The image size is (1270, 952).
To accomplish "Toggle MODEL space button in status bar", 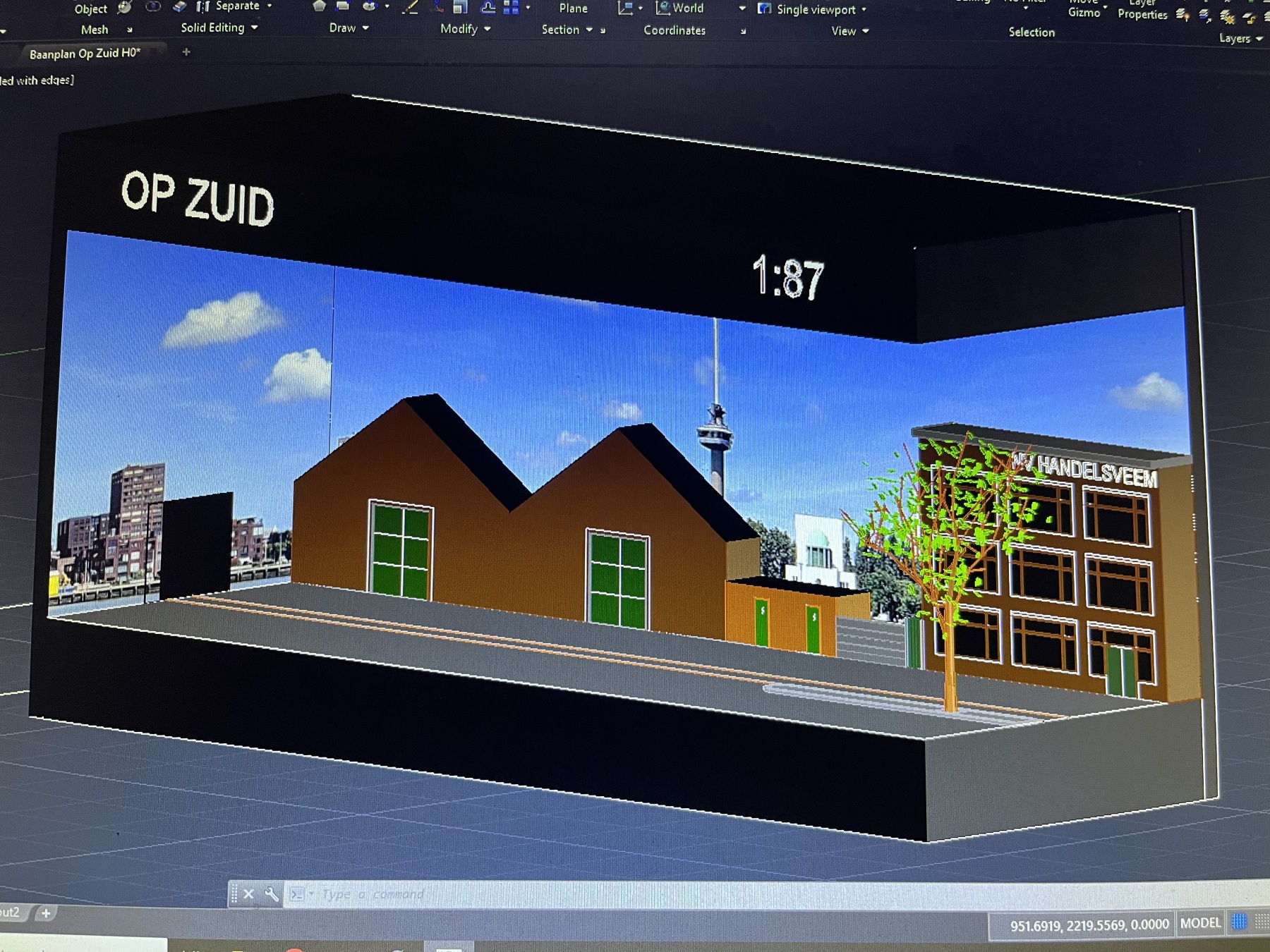I will coord(1200,922).
